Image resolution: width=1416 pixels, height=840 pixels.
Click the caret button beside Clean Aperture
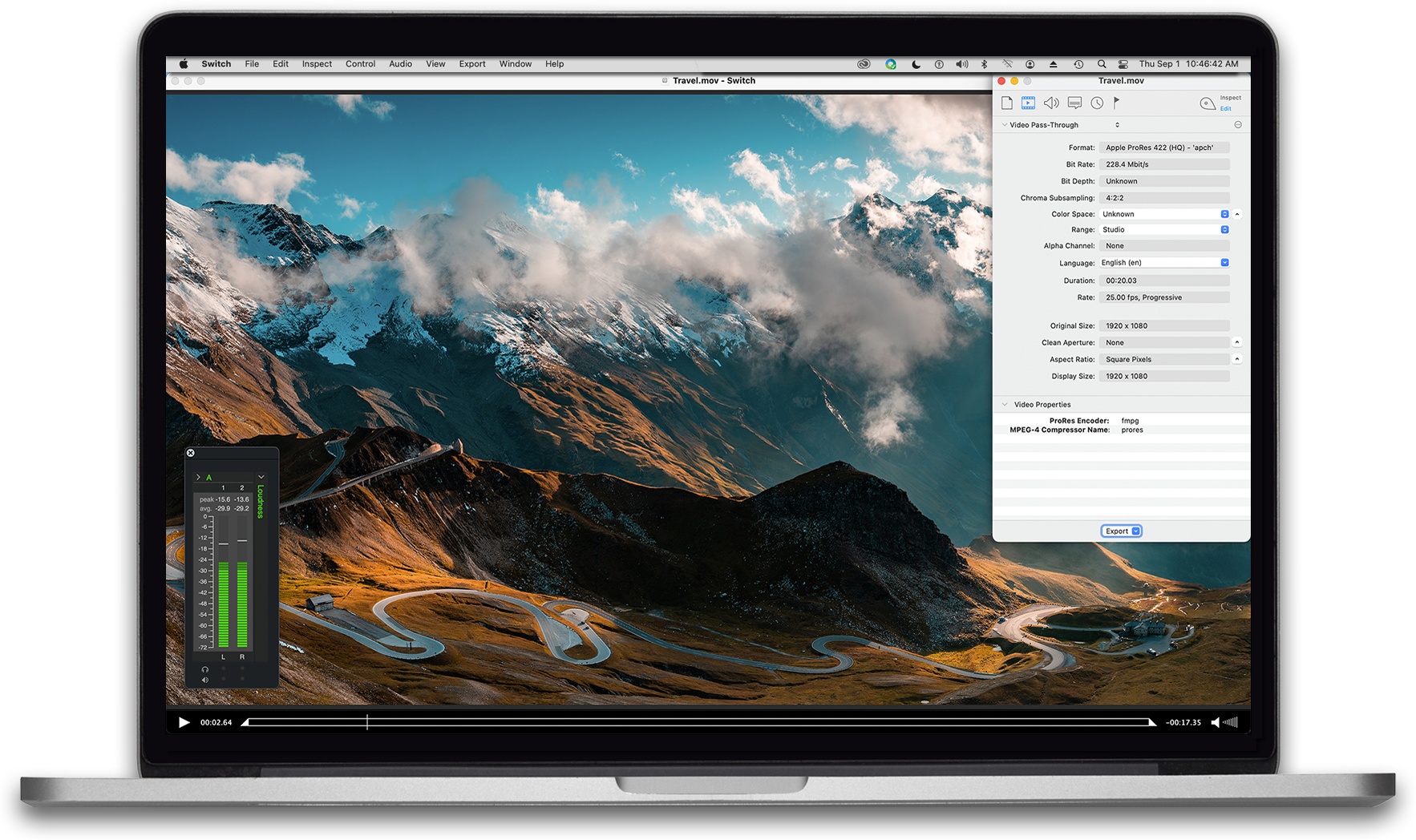tap(1237, 342)
